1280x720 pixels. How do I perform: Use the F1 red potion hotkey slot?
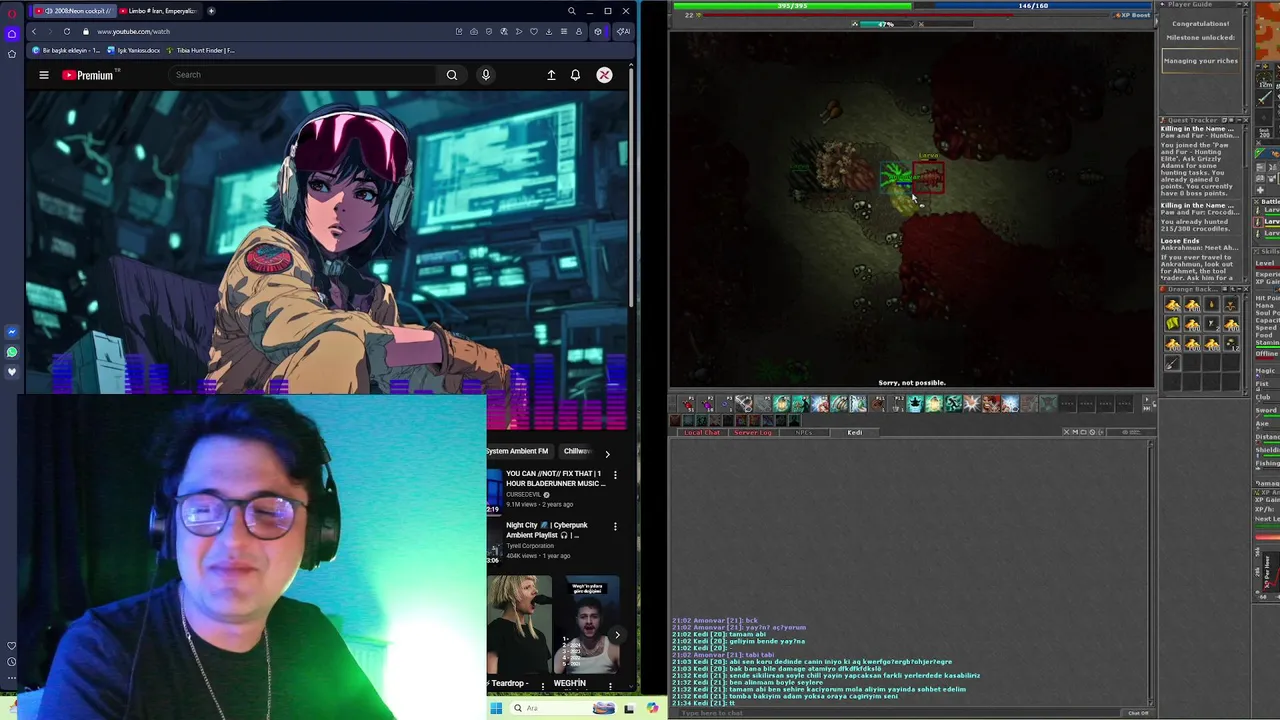click(x=686, y=403)
